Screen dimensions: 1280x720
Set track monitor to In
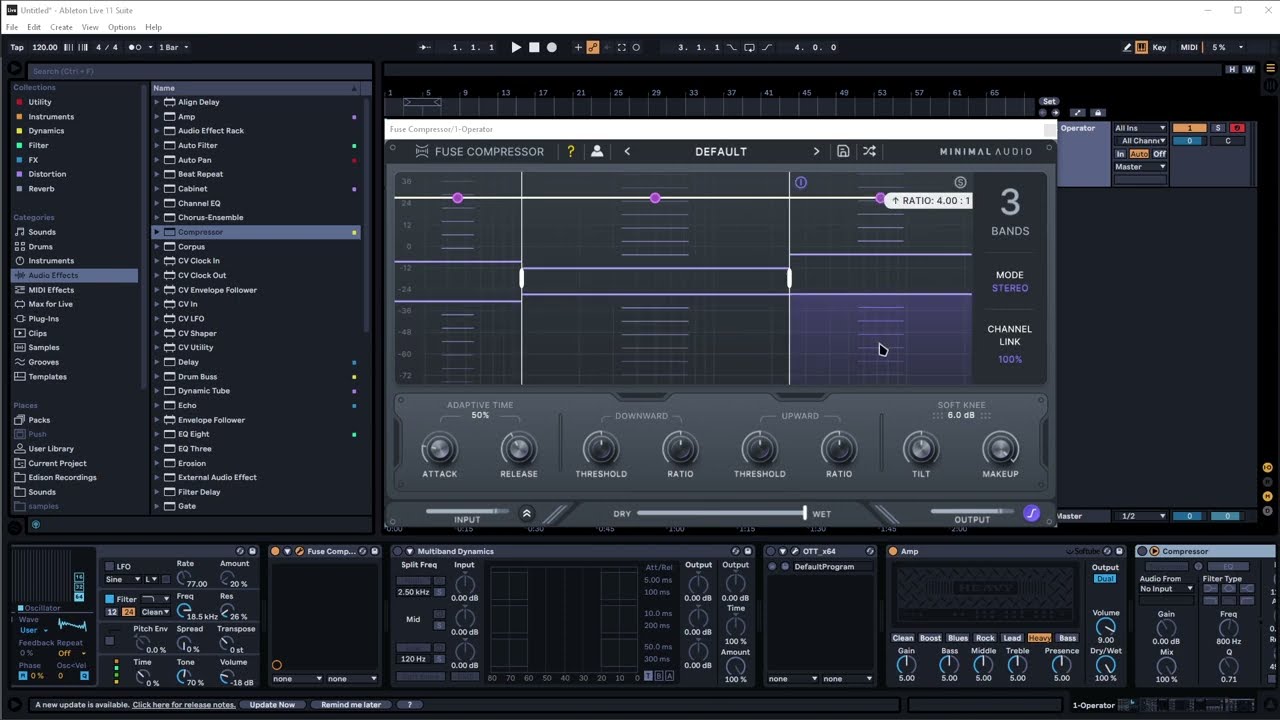click(x=1121, y=154)
